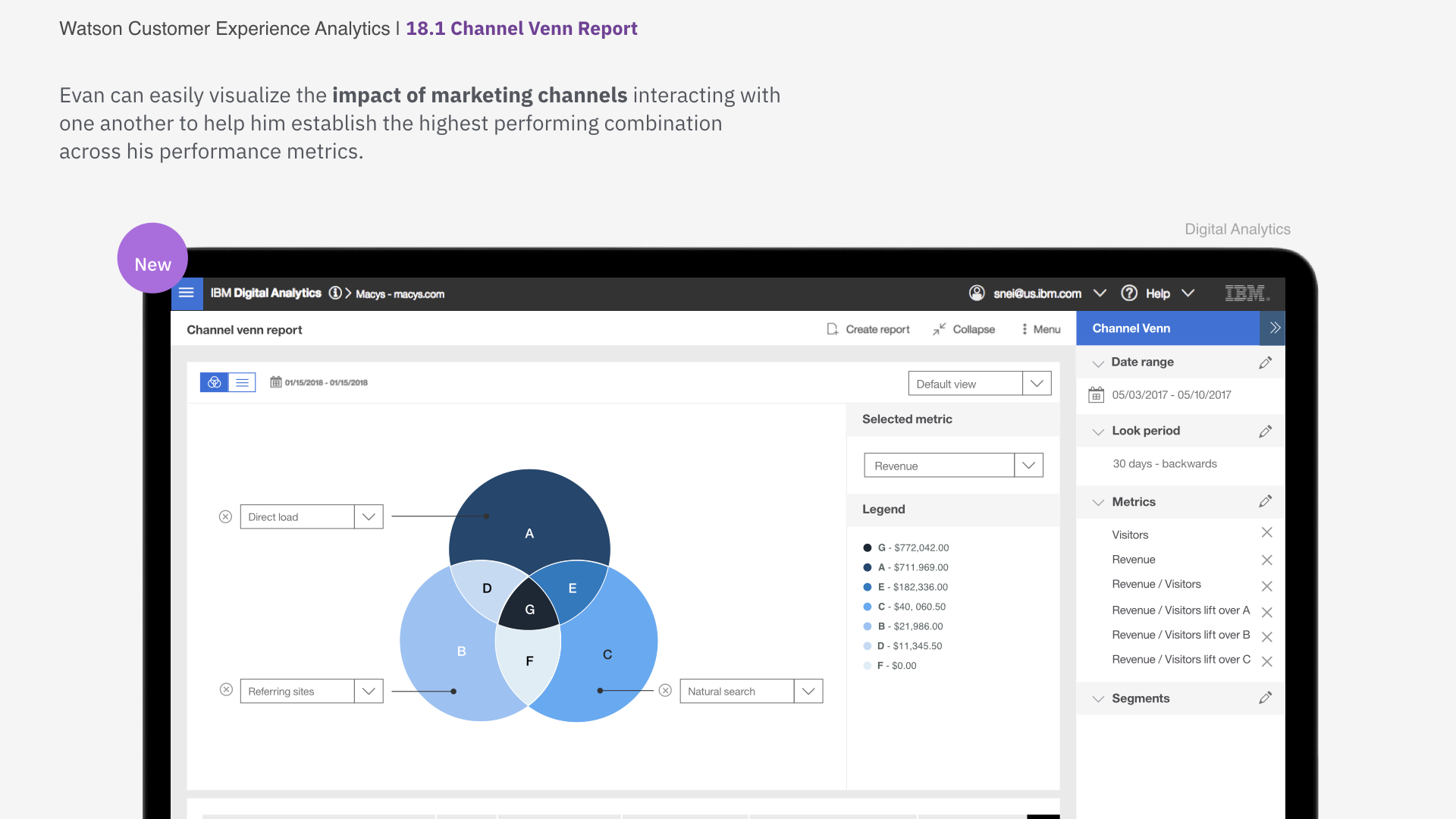Remove the Visitors metric
Viewport: 1456px width, 819px height.
[1266, 532]
